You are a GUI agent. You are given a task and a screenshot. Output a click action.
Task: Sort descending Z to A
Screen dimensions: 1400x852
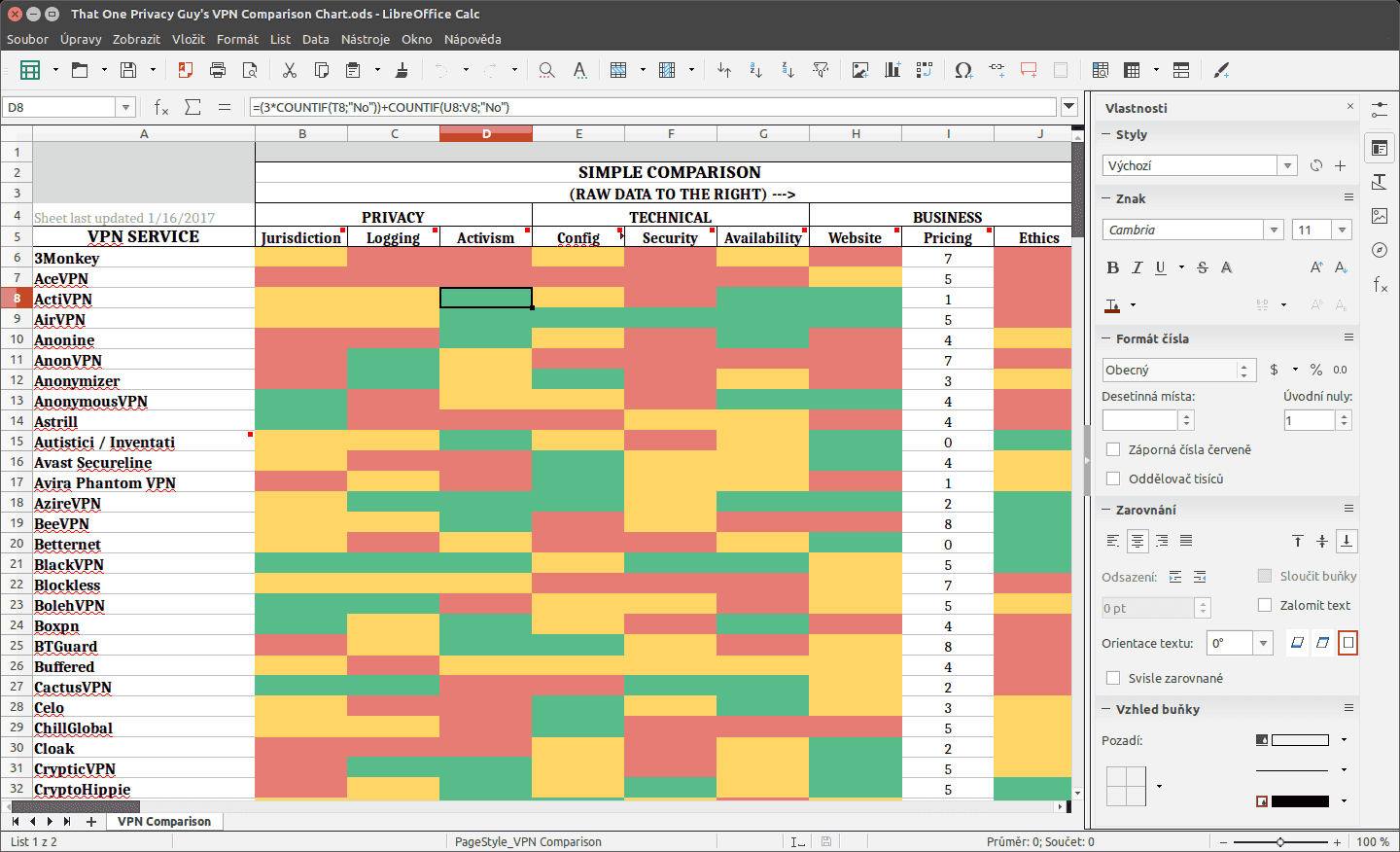tap(788, 70)
